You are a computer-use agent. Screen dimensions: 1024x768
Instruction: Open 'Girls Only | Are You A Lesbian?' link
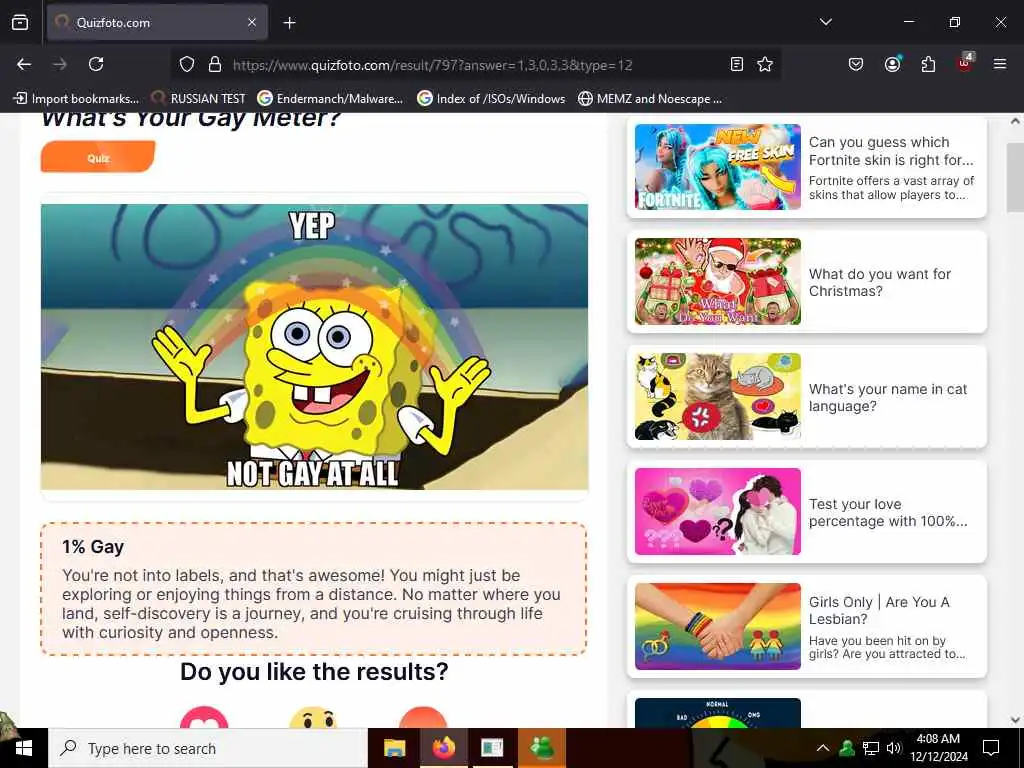coord(879,610)
